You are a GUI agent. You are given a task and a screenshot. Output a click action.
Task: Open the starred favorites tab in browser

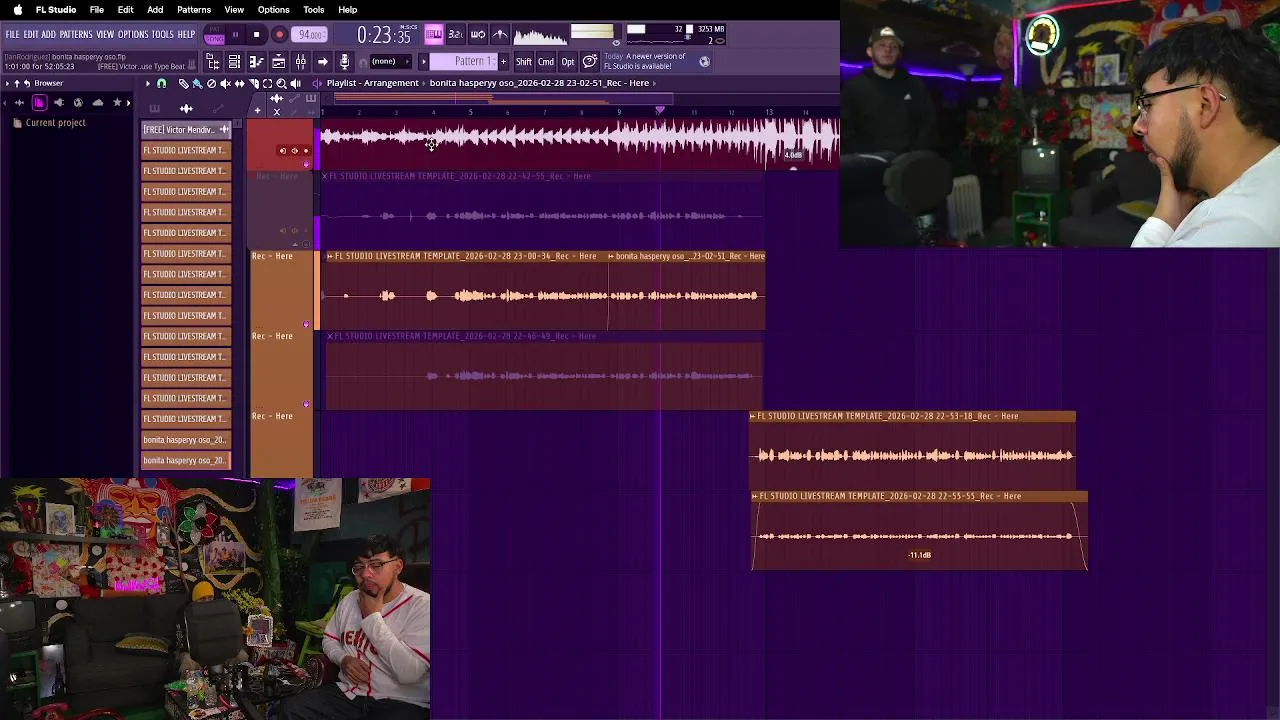coord(116,103)
